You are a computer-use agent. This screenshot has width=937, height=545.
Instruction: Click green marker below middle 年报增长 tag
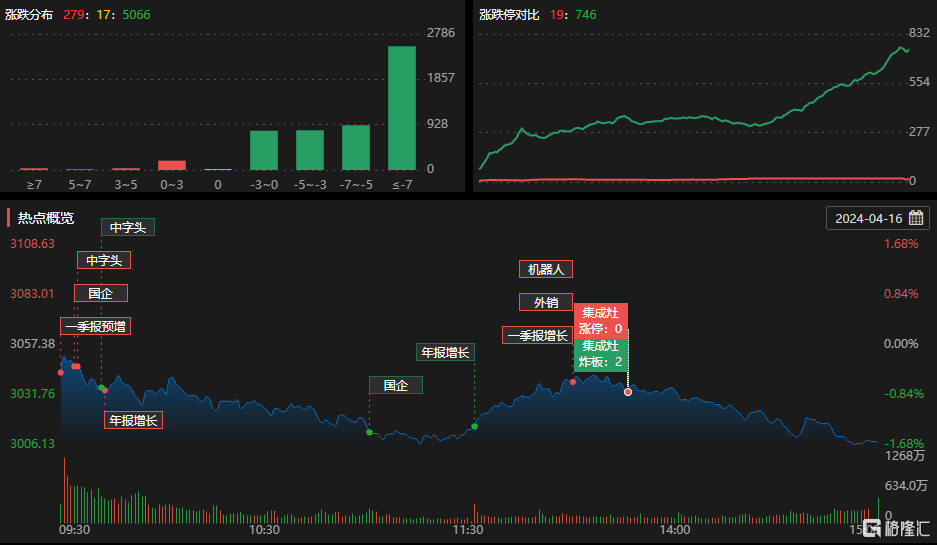coord(474,426)
